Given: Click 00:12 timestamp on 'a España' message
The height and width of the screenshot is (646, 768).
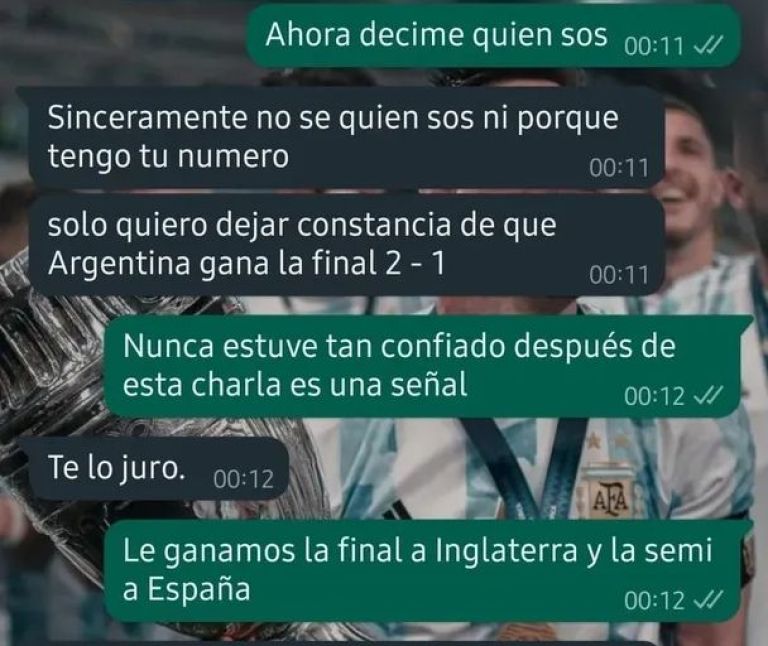Looking at the screenshot, I should tap(654, 600).
